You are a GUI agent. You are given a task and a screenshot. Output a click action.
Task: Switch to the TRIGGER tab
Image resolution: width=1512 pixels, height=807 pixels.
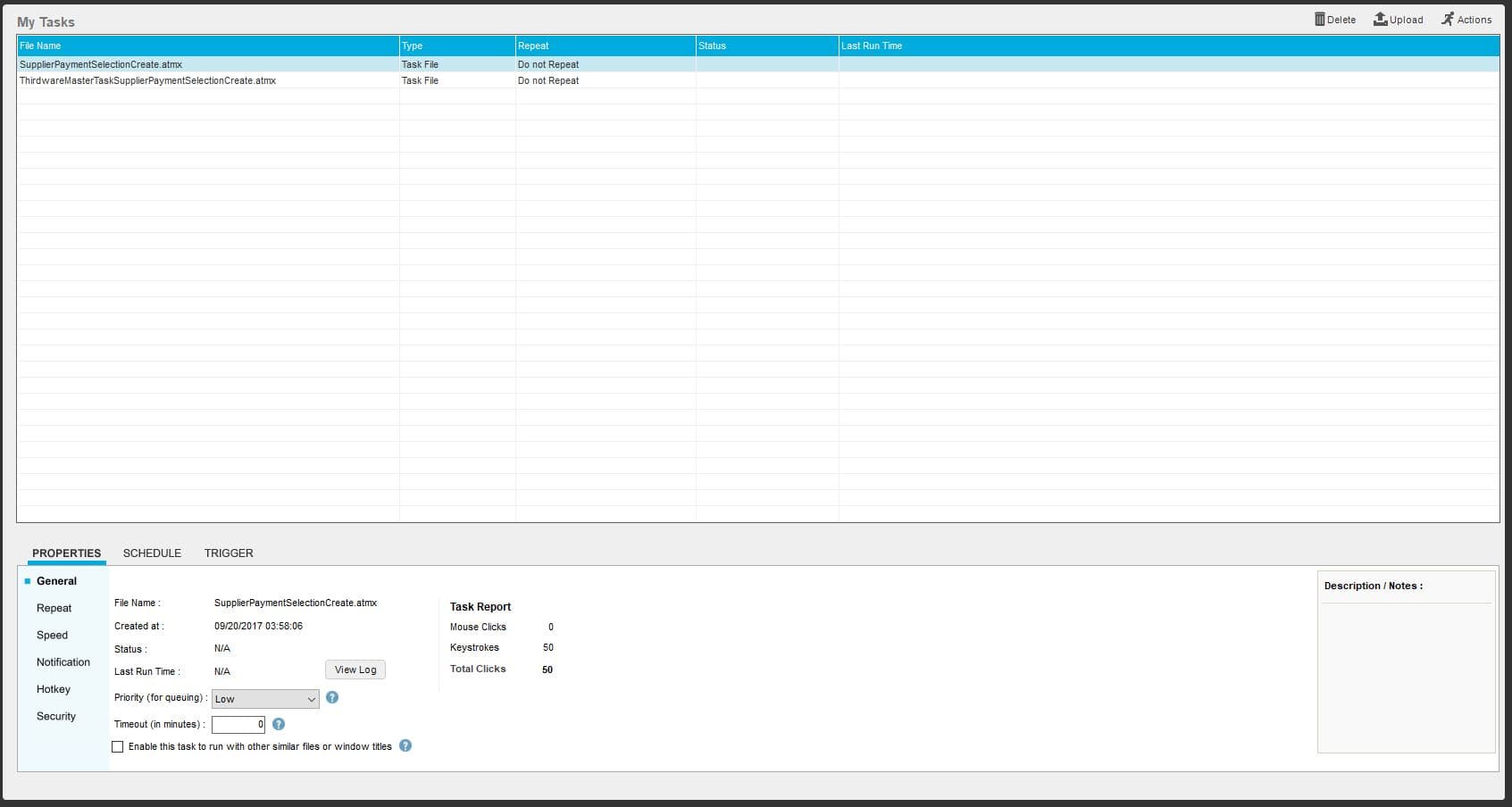[x=229, y=553]
